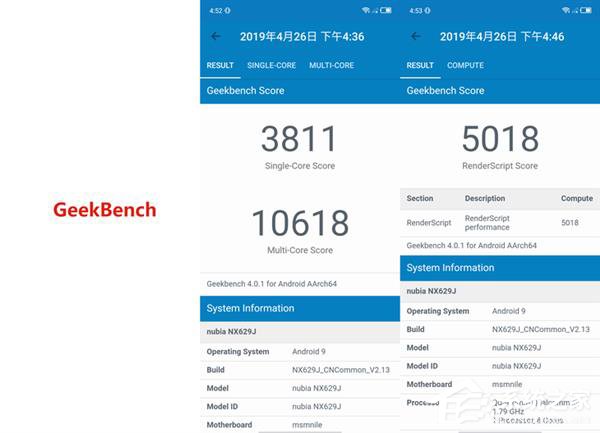600x433 pixels.
Task: Click the RenderScript Score label
Action: (x=500, y=166)
